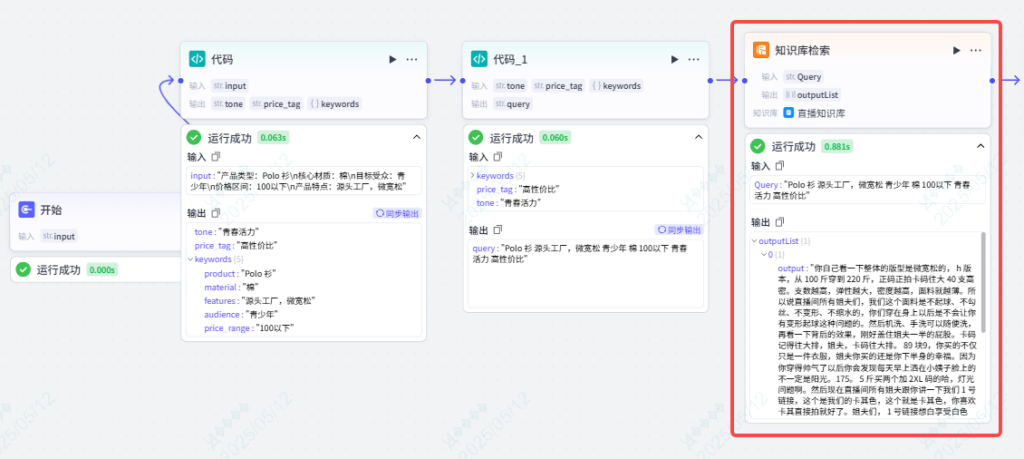Click the product "Polo 衫" row

coord(240,274)
